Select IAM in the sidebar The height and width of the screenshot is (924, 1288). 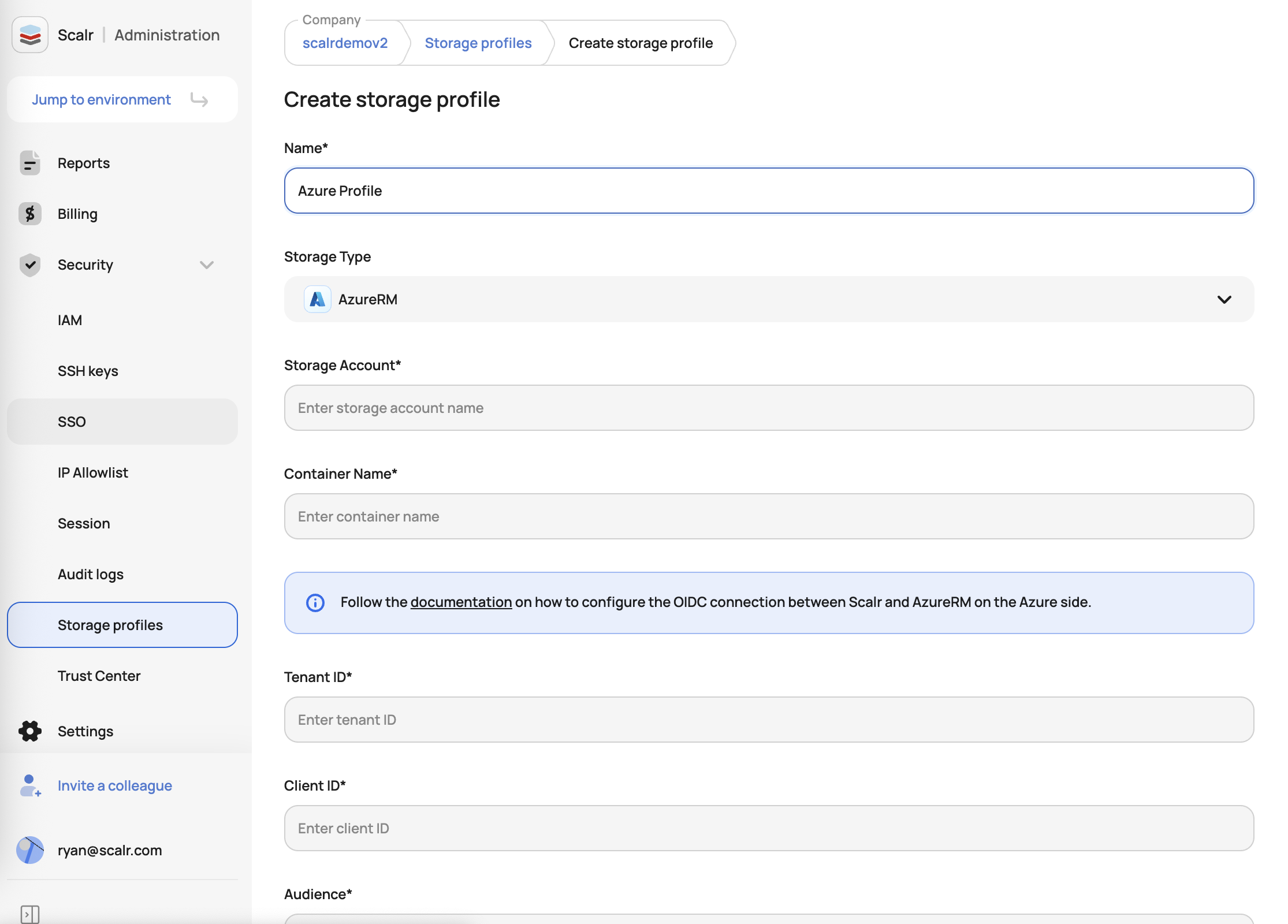point(70,320)
